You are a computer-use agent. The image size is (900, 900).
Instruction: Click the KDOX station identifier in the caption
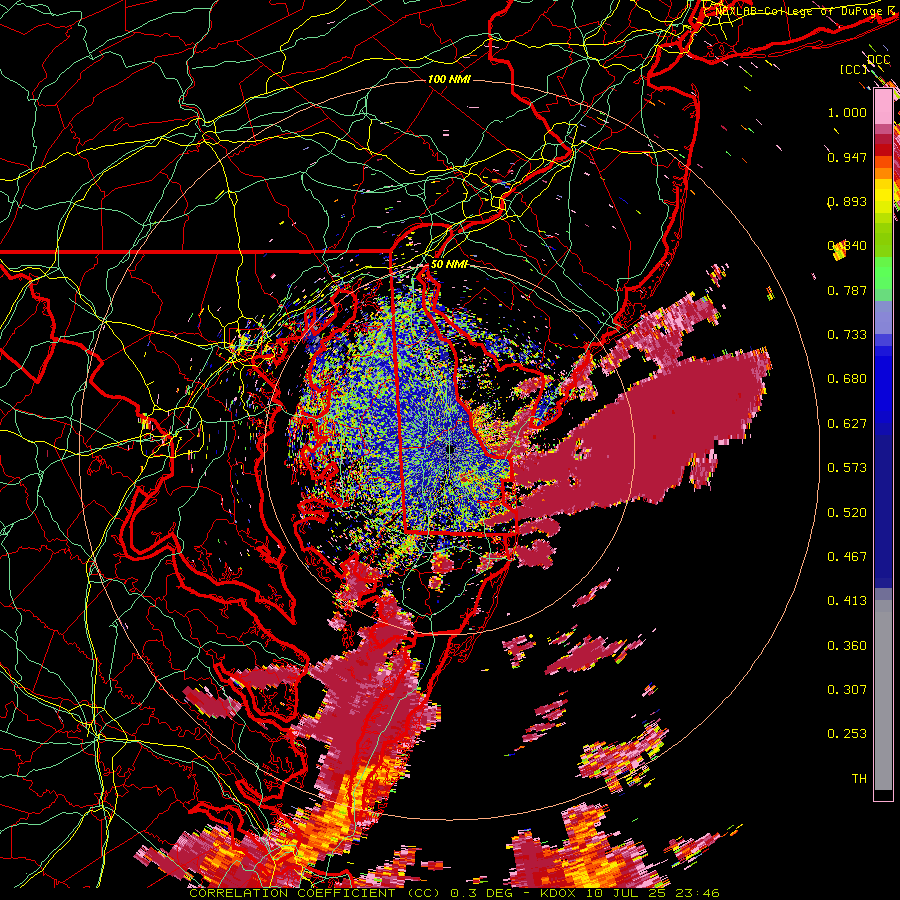pyautogui.click(x=560, y=893)
